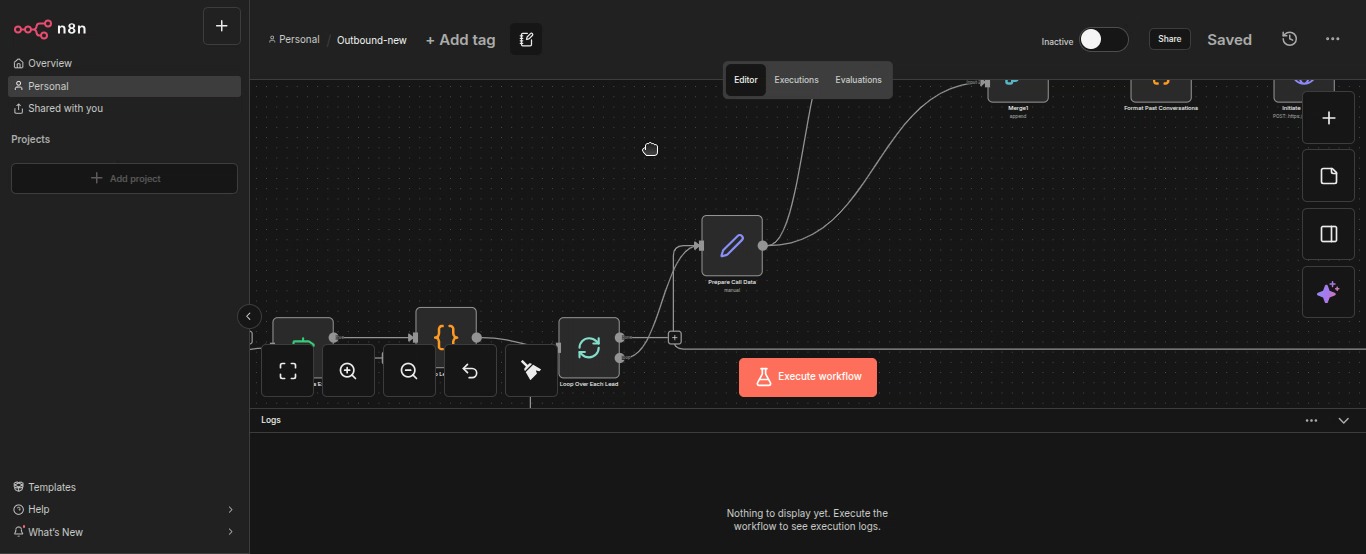Add a sticky note

[x=1328, y=176]
